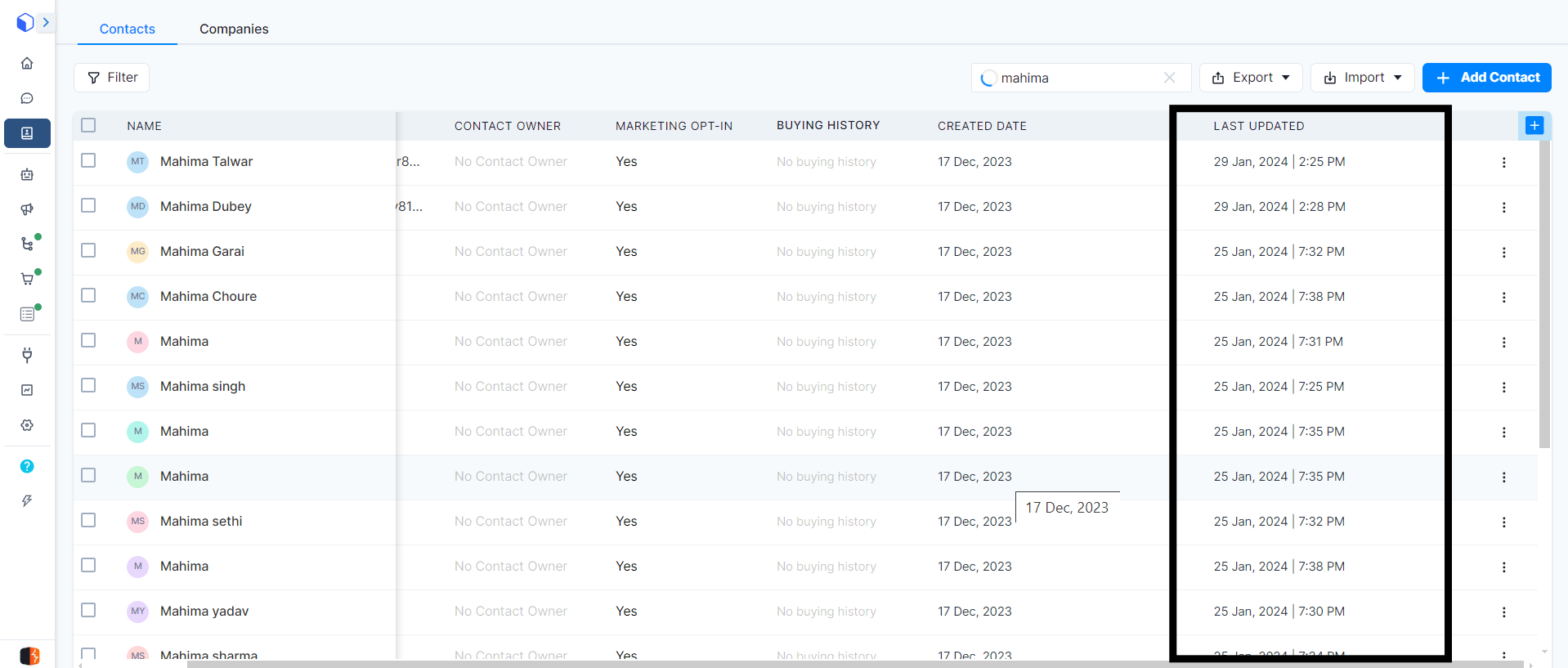Screen dimensions: 1568x668
Task: Select the checkbox for Mahima Talwar
Action: [88, 161]
